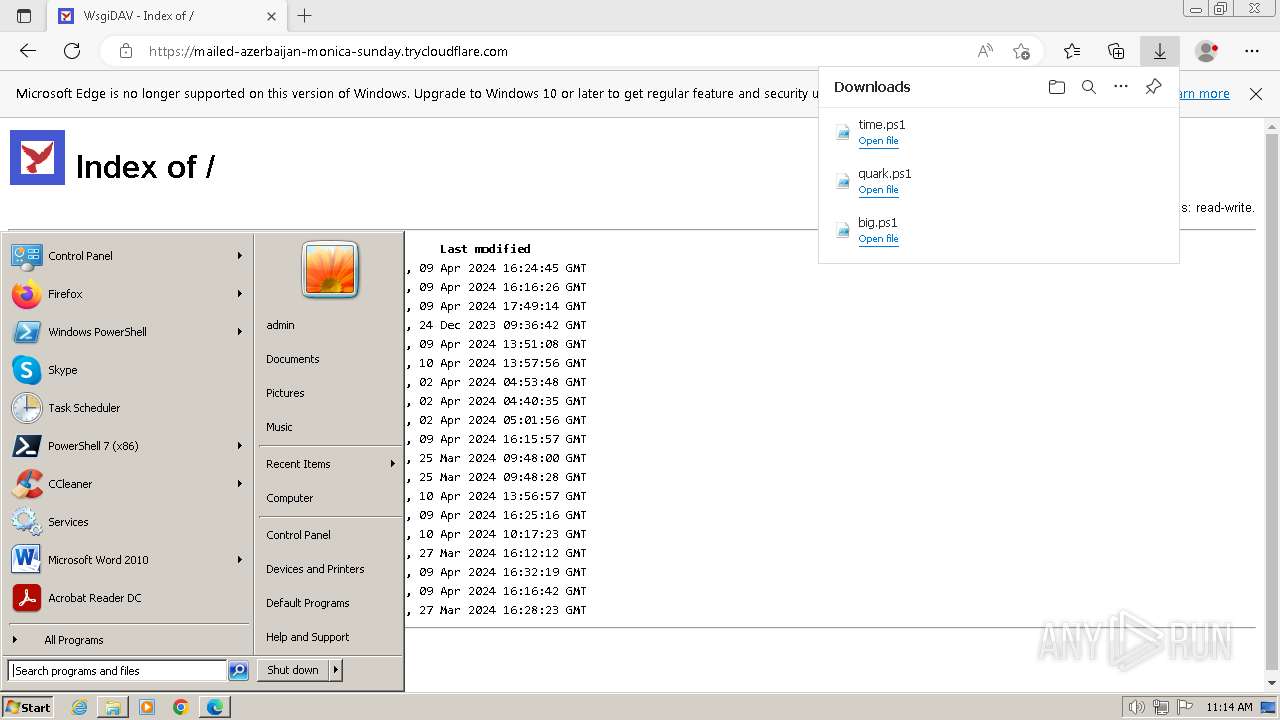
Task: Pin the Downloads panel
Action: (1153, 87)
